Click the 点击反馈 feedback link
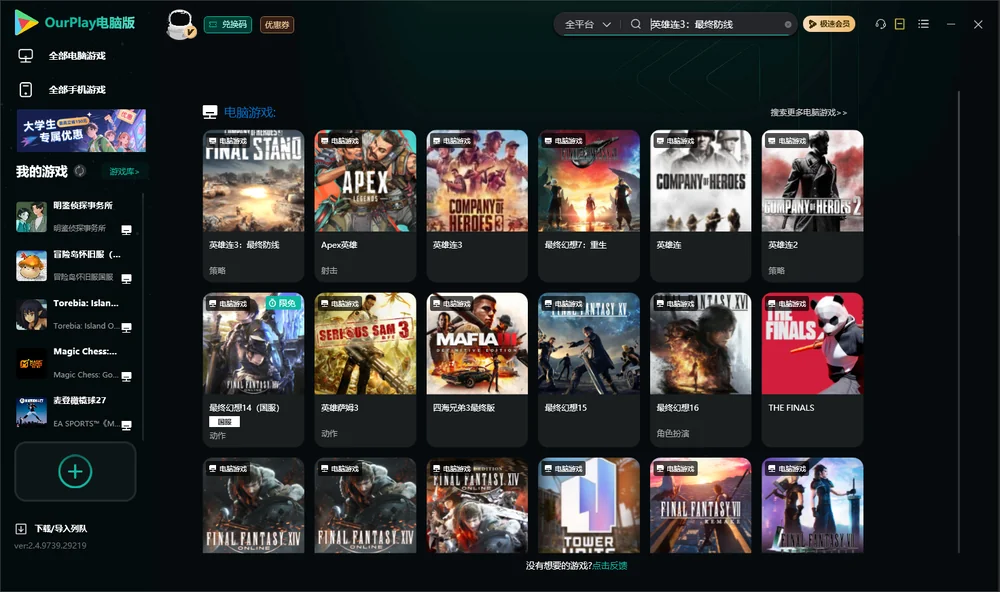 tap(610, 566)
